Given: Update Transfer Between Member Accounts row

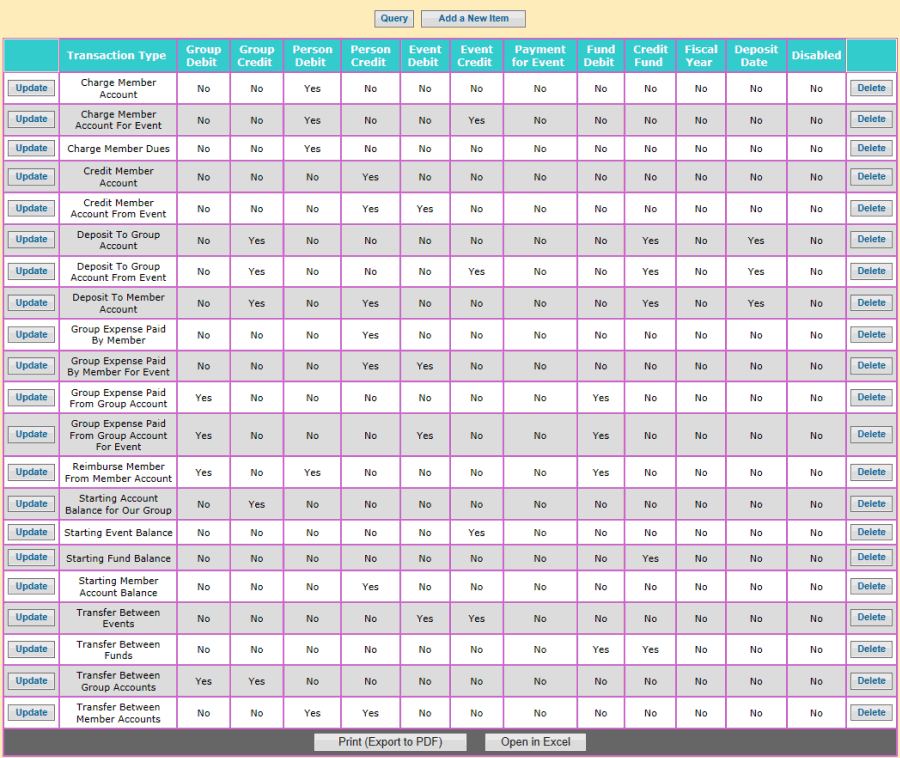Looking at the screenshot, I should [32, 712].
